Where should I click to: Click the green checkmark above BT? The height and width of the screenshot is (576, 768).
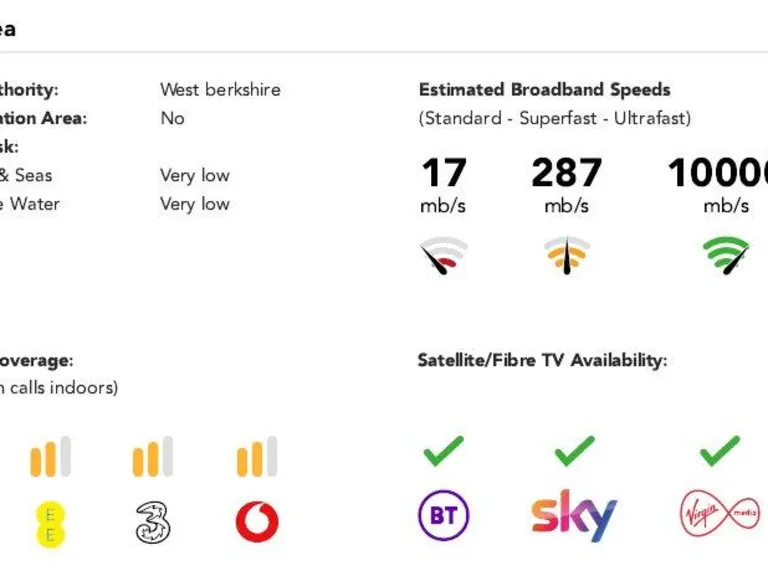coord(443,451)
